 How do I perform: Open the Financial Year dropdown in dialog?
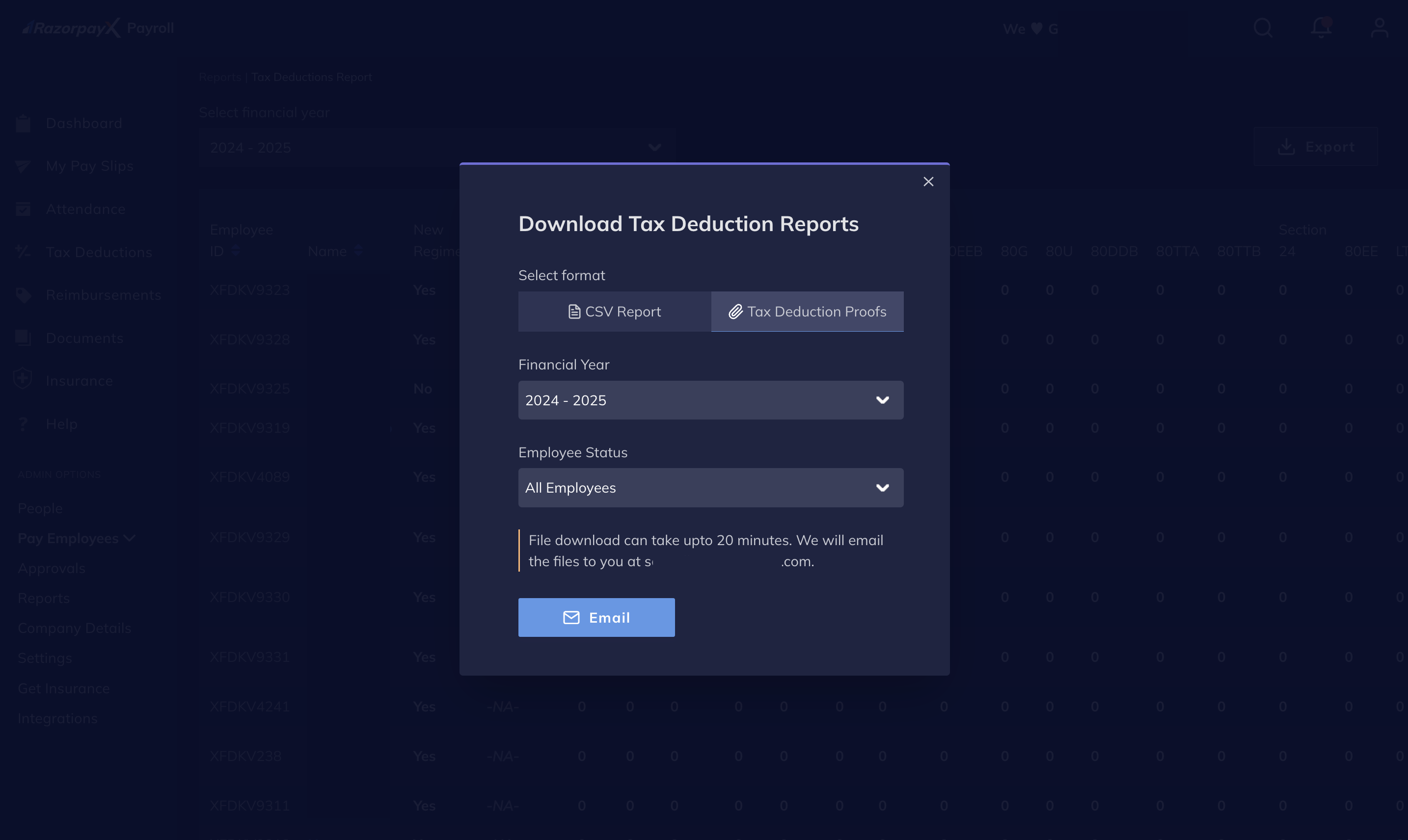click(711, 400)
